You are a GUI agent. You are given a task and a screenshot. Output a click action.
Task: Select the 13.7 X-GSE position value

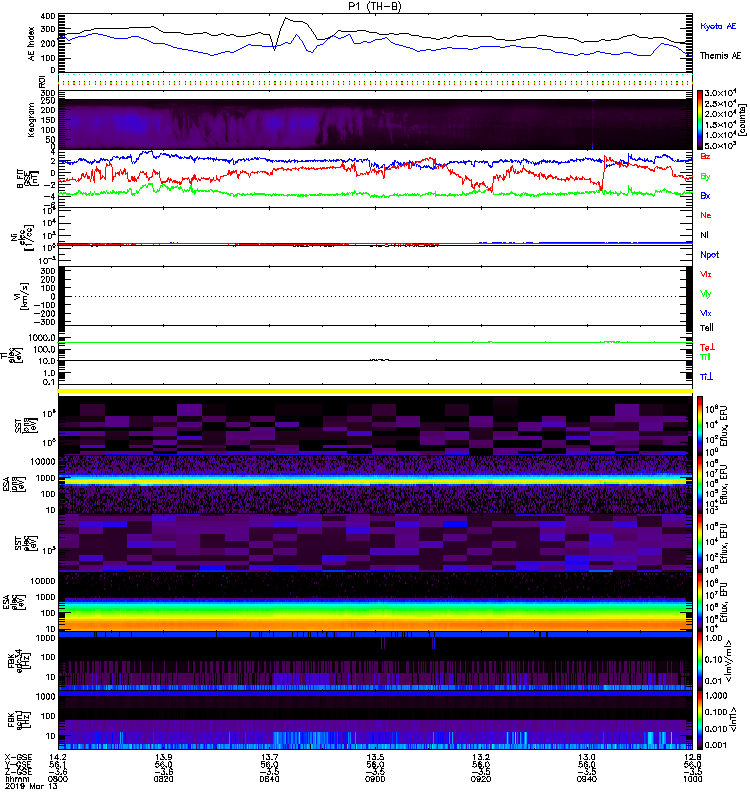coord(269,757)
